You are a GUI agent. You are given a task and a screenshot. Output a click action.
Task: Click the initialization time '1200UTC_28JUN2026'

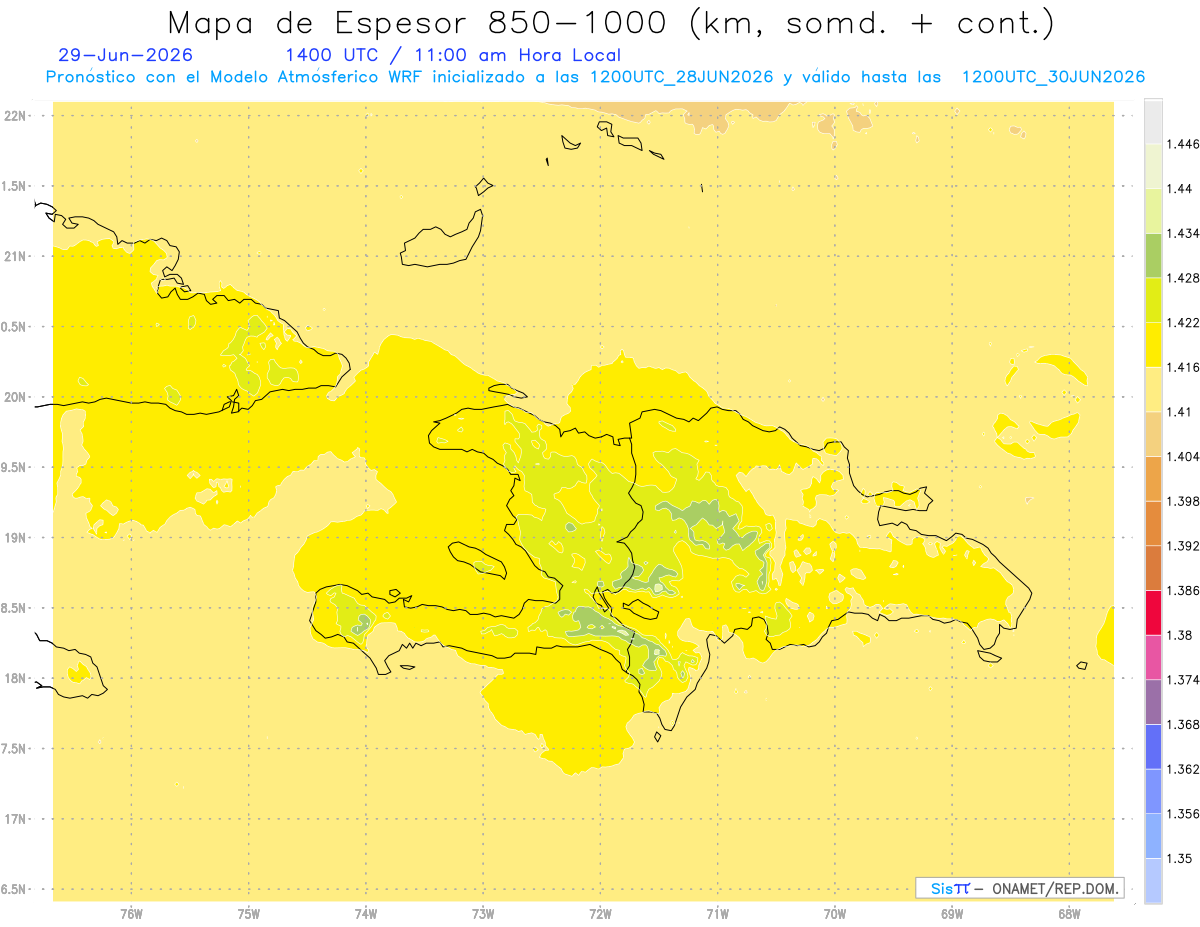click(682, 77)
